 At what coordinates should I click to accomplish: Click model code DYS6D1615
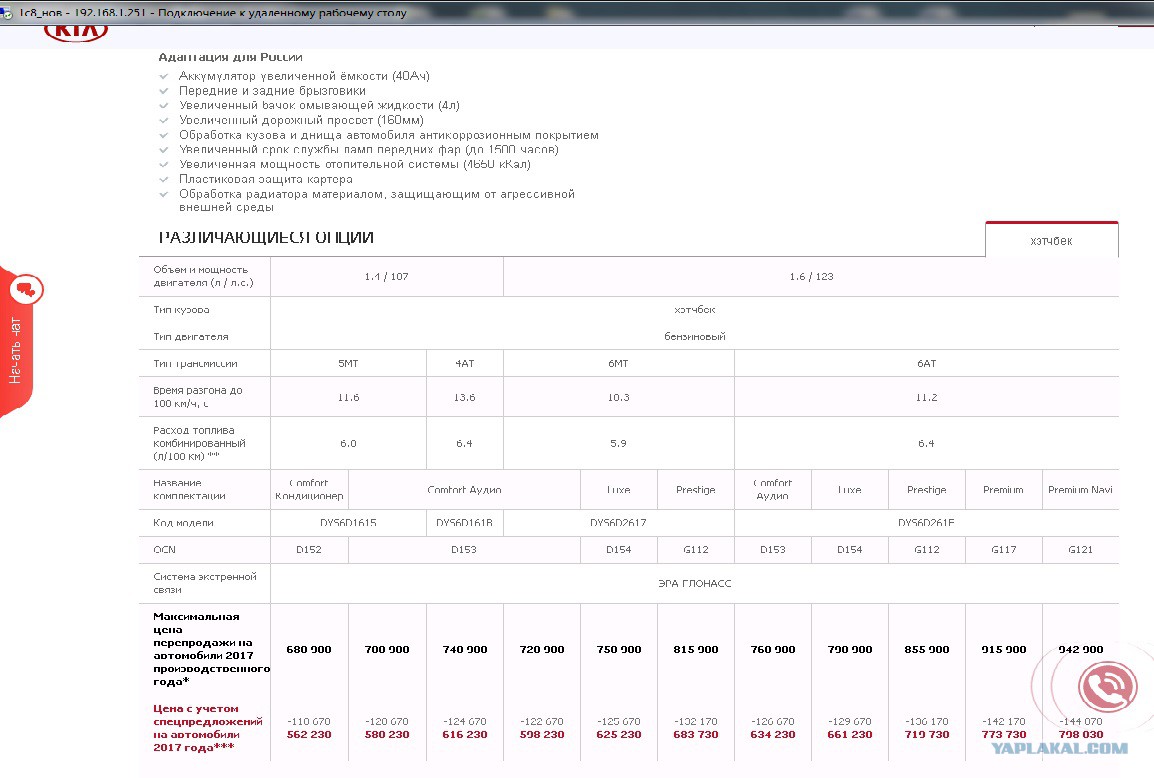pyautogui.click(x=348, y=523)
